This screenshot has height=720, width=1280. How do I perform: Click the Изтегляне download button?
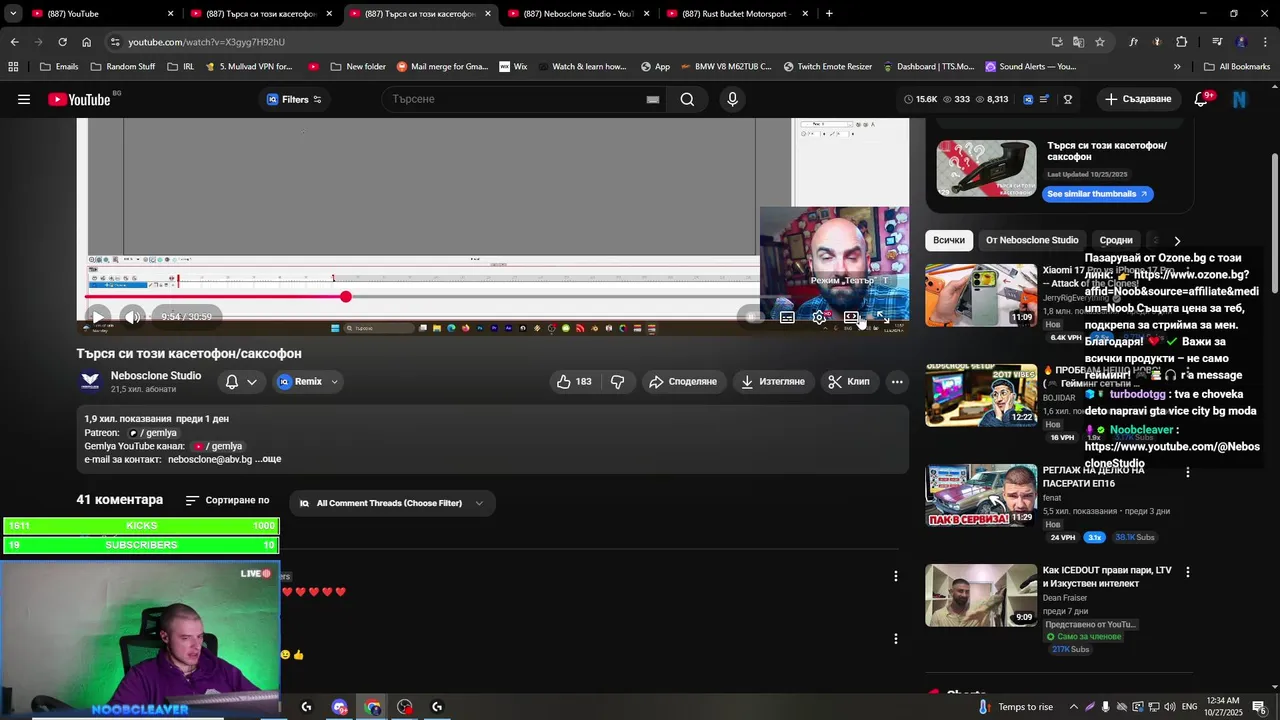pyautogui.click(x=773, y=381)
